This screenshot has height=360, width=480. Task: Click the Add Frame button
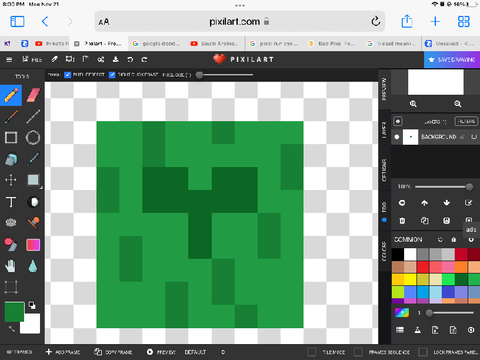coord(63,352)
